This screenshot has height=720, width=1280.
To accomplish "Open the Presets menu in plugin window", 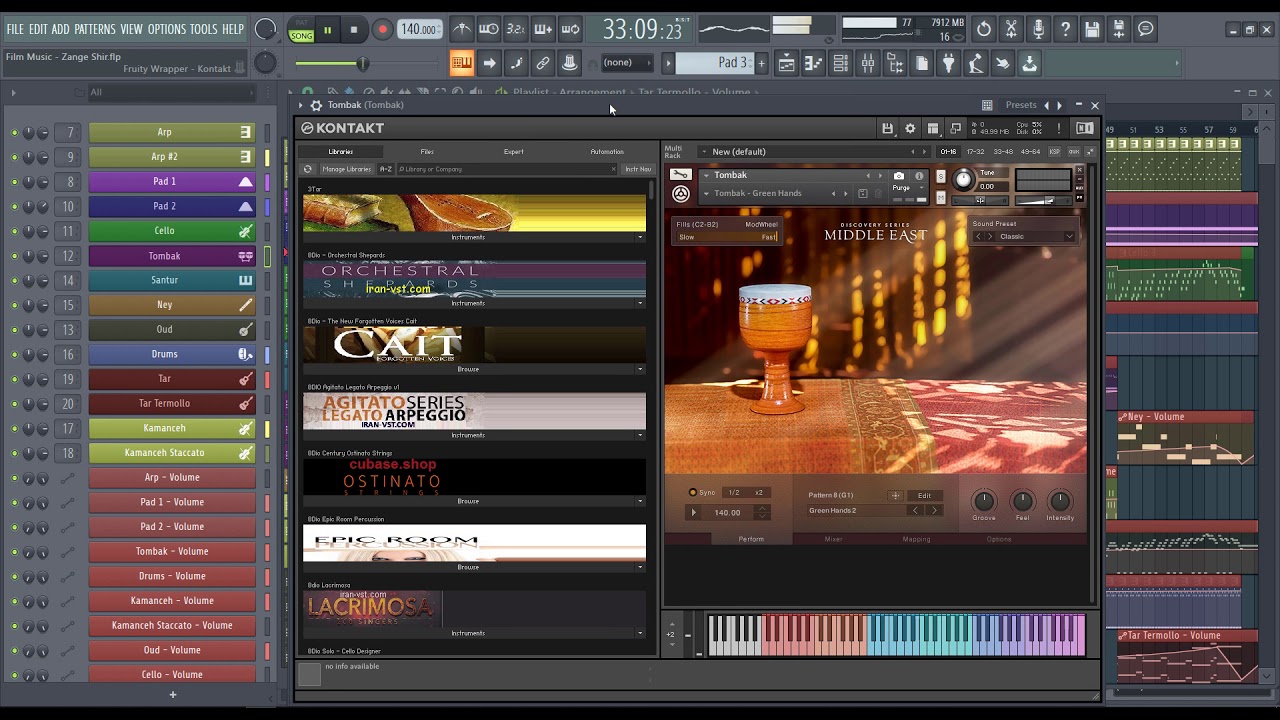I will pyautogui.click(x=1021, y=105).
